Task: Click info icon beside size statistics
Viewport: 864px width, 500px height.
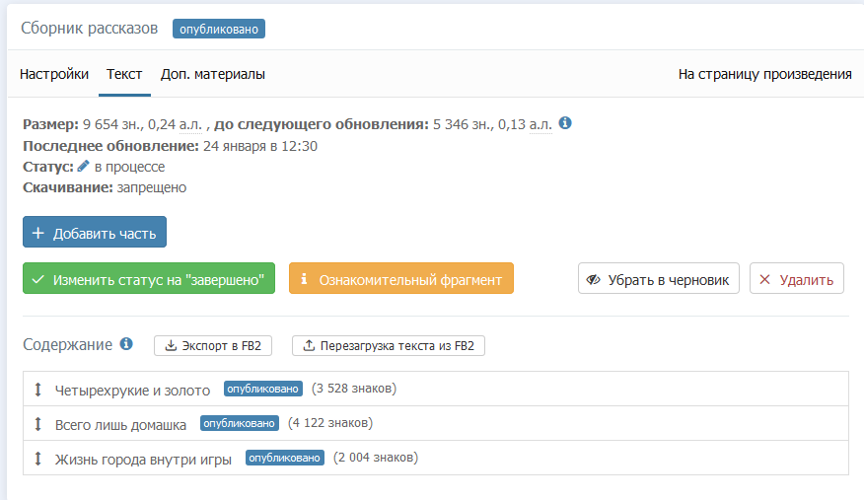Action: pos(565,123)
